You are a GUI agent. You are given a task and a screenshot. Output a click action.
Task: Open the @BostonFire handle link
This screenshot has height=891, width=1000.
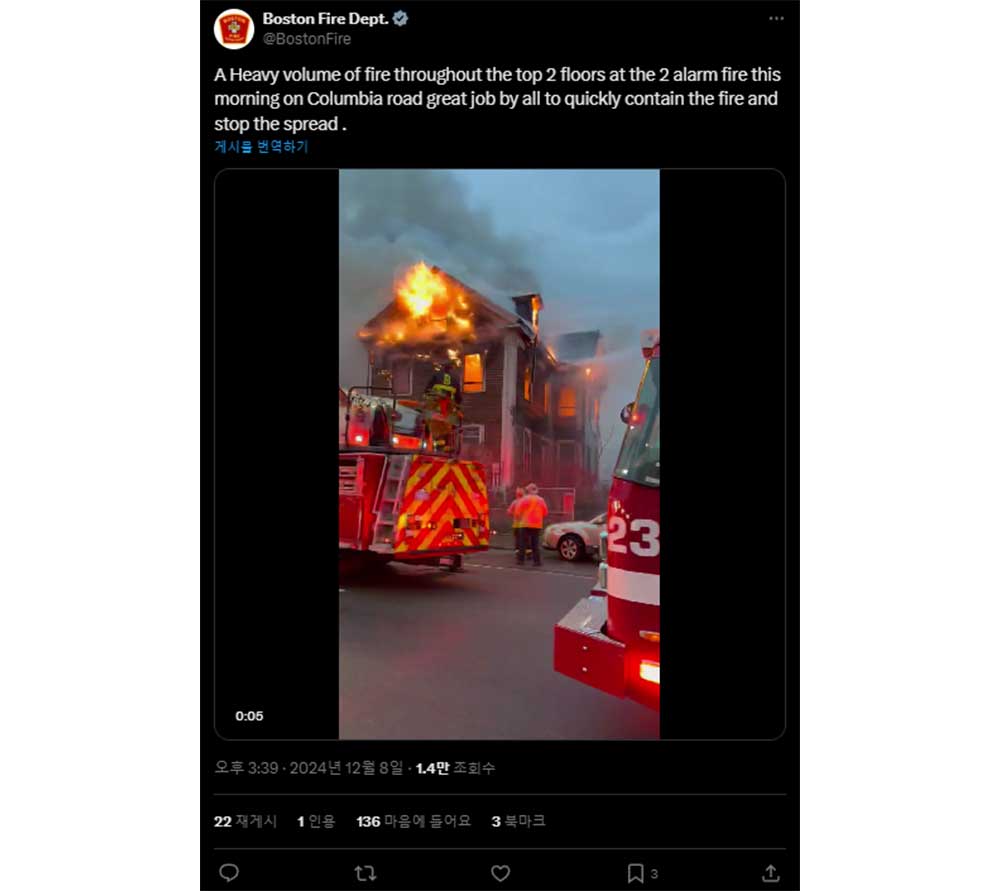pyautogui.click(x=307, y=39)
